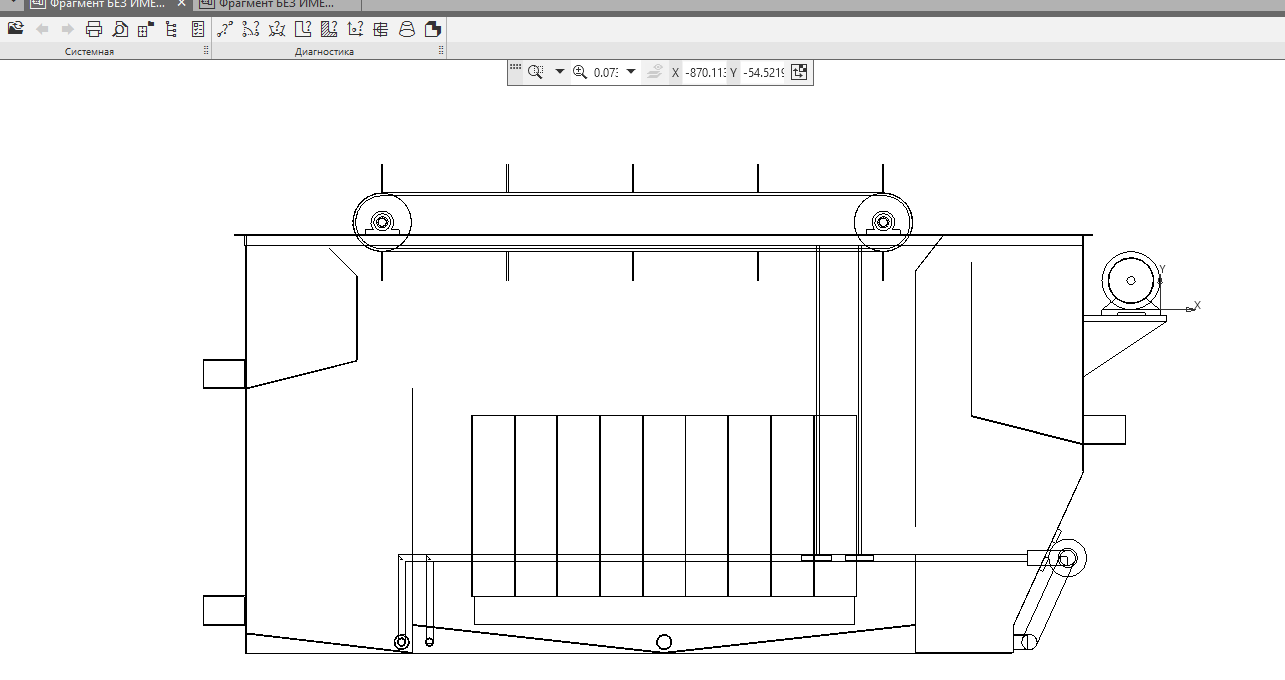Measure angle between lines tool
1285x680 pixels.
277,29
